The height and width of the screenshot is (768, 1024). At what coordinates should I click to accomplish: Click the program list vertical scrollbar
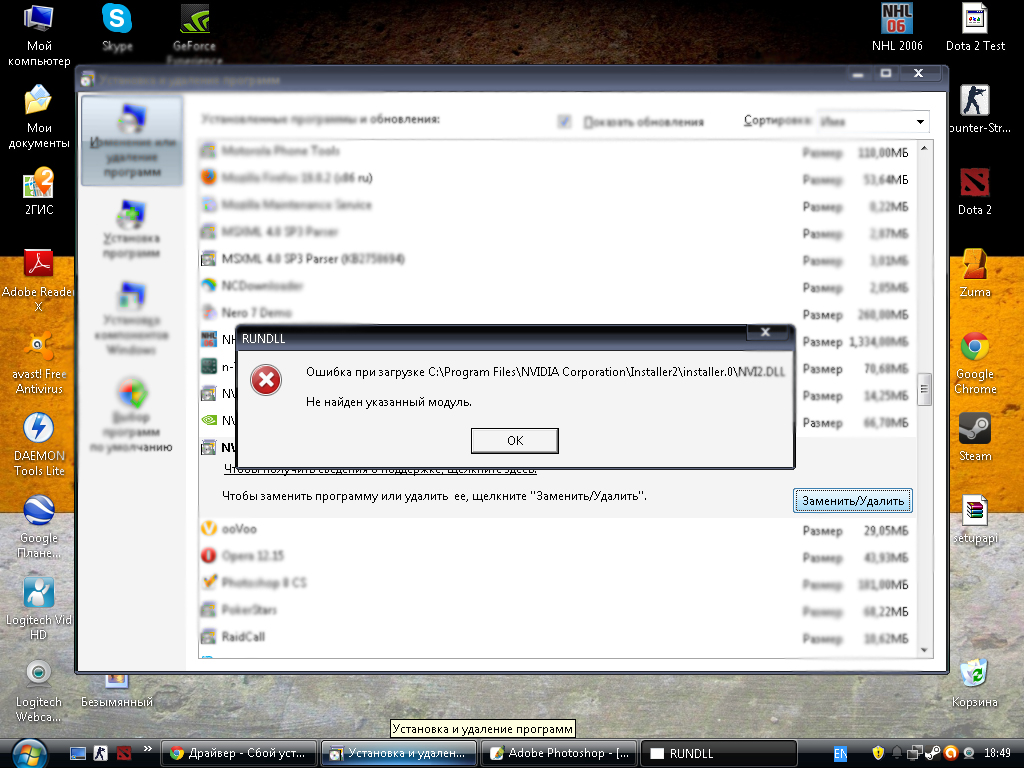(925, 390)
